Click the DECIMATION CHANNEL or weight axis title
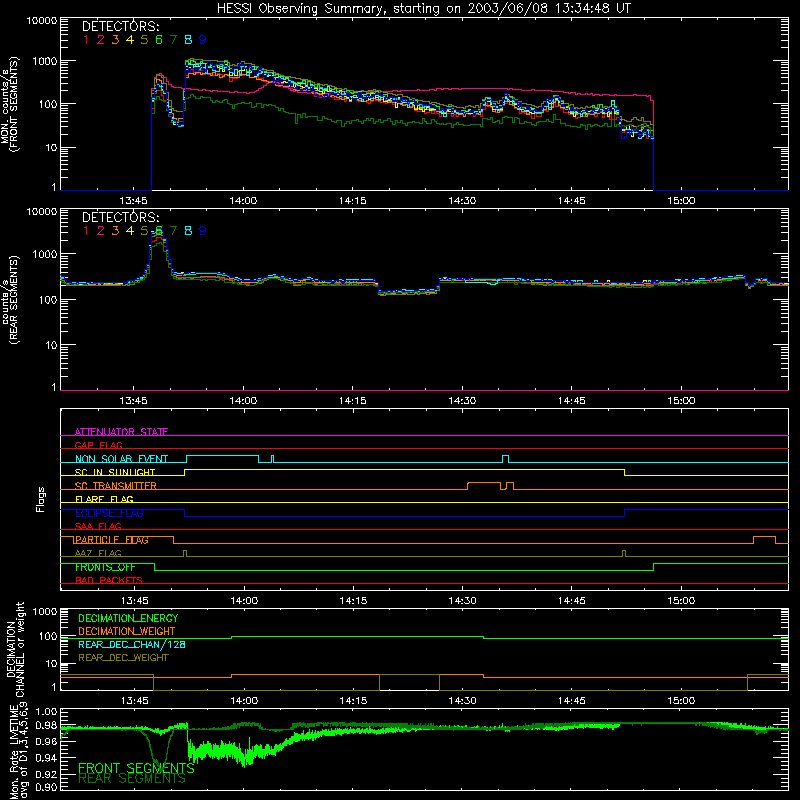 [15, 649]
